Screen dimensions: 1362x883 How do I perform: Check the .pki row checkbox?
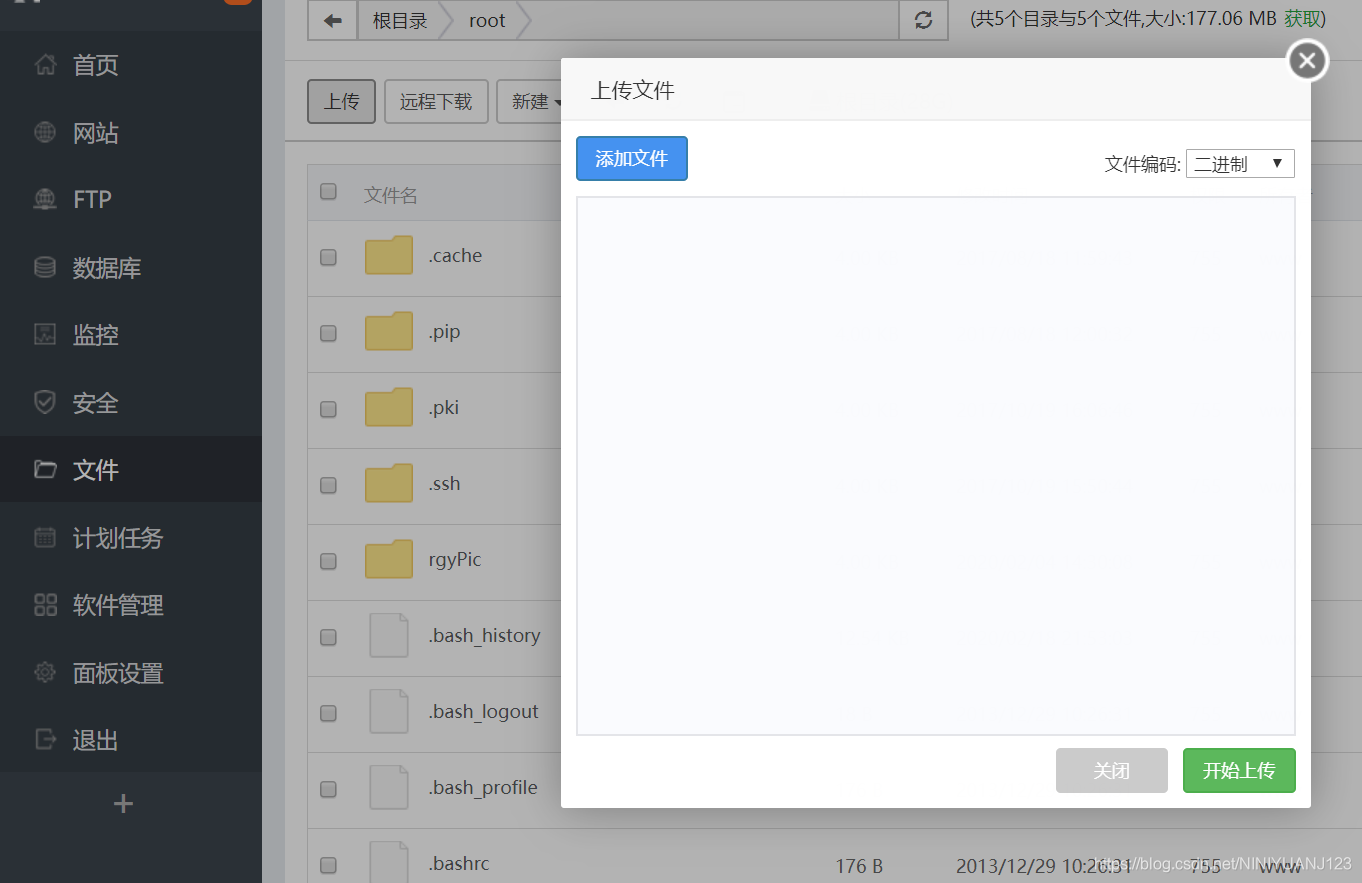coord(328,409)
